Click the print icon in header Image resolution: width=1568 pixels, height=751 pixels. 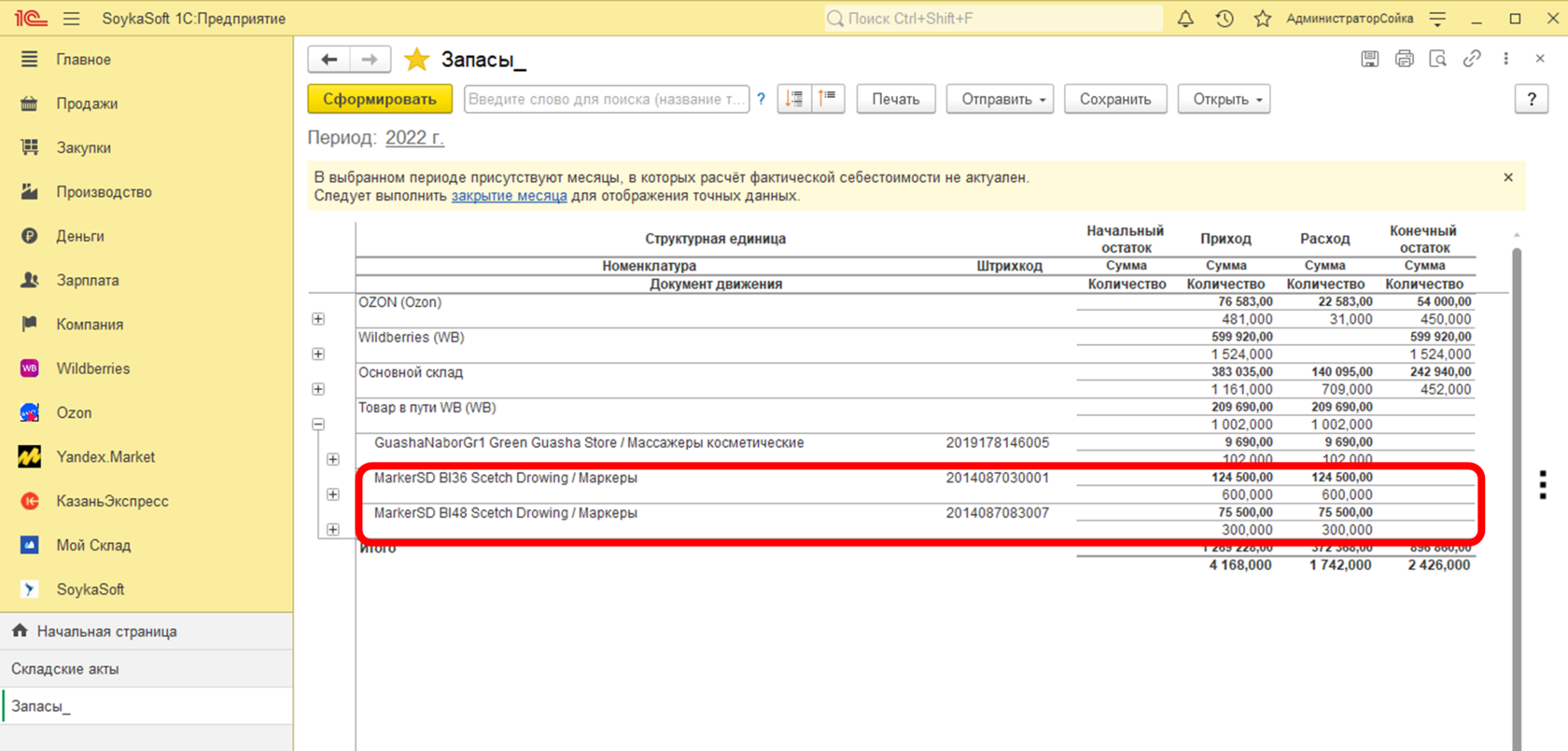tap(1404, 59)
